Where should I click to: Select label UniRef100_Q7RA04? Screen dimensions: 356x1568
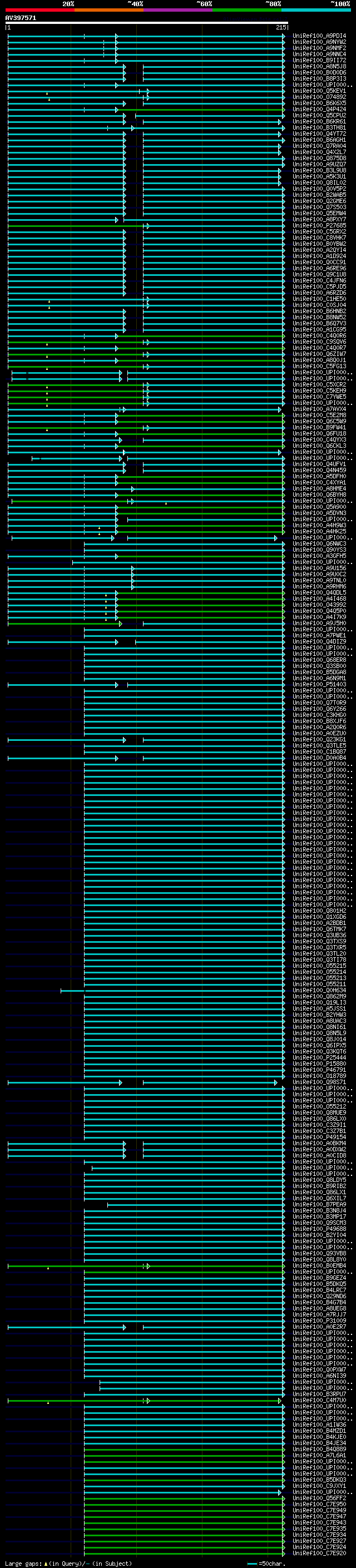[x=319, y=146]
